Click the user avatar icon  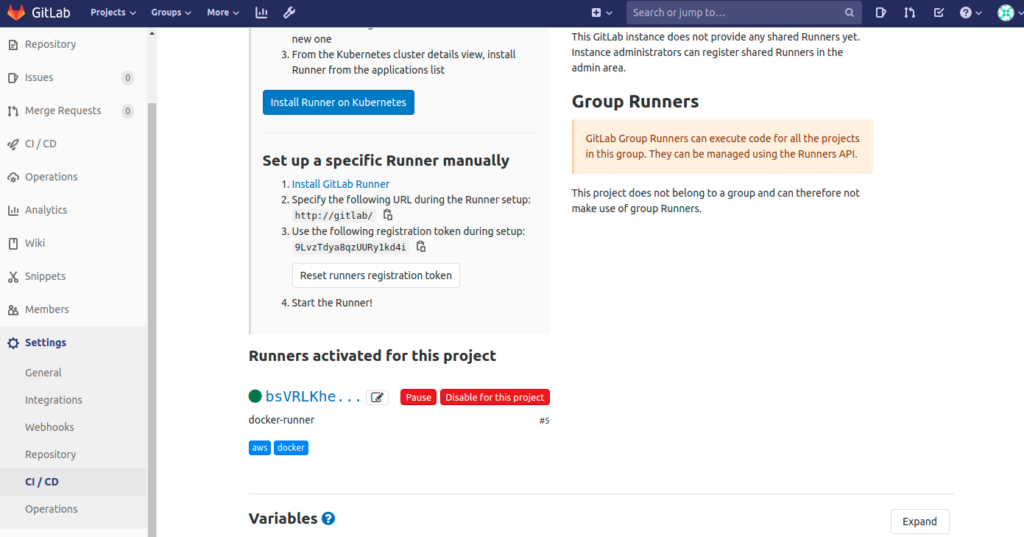click(1006, 12)
